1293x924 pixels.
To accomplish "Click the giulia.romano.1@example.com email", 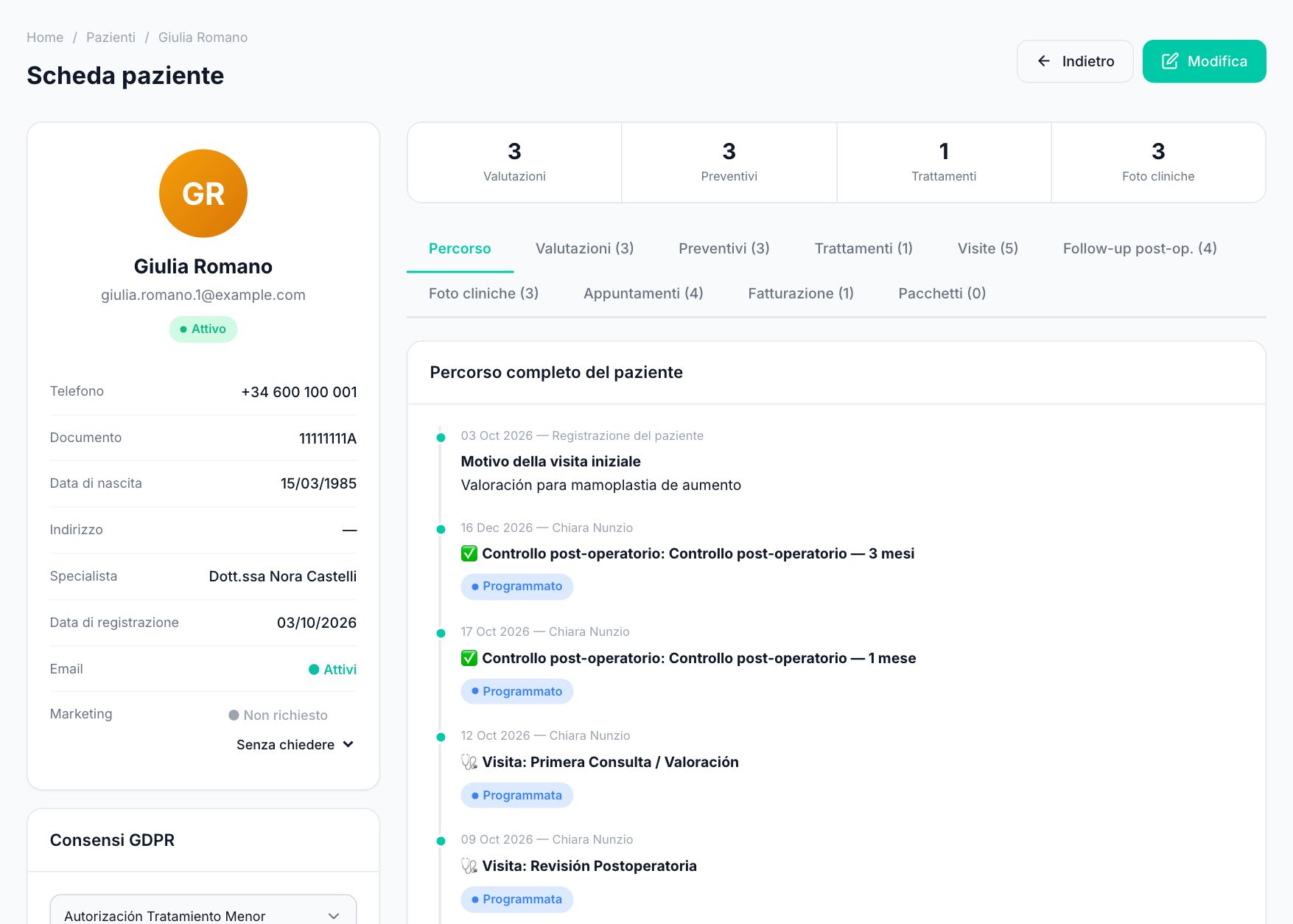I will tap(203, 295).
